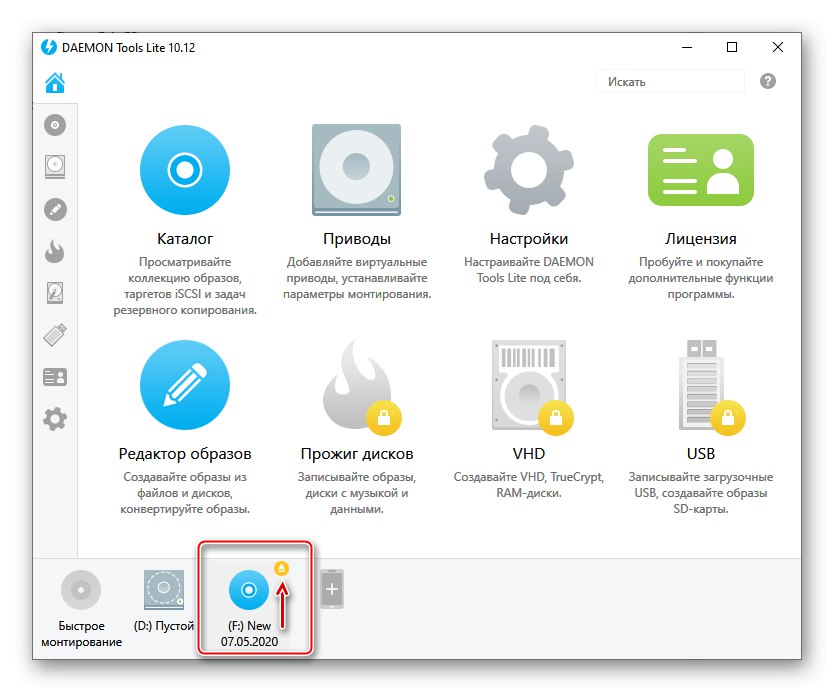Image resolution: width=834 pixels, height=692 pixels.
Task: Close the DAEMON Tools window
Action: (778, 47)
